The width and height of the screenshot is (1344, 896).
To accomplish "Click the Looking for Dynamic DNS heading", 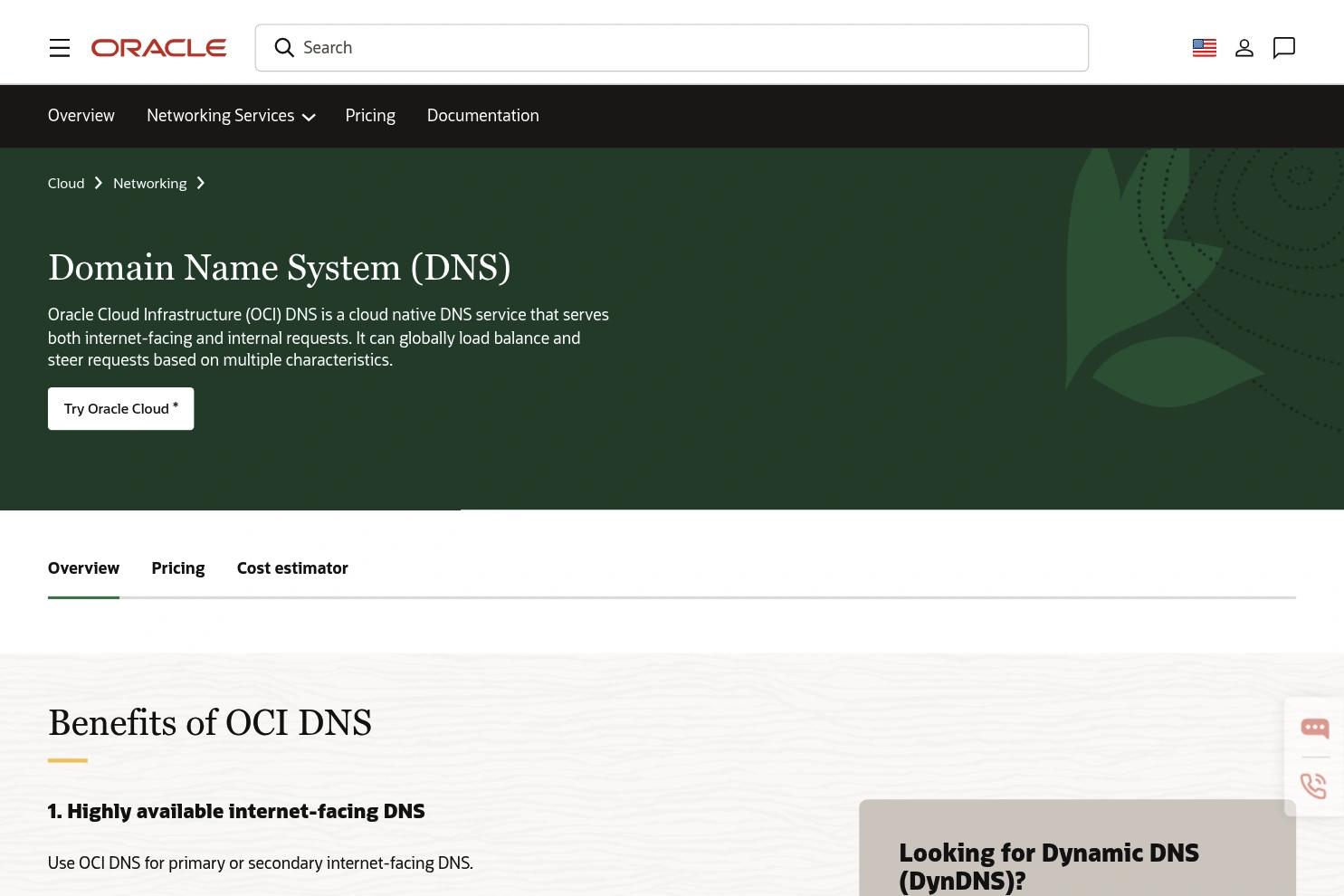I will pos(1049,866).
